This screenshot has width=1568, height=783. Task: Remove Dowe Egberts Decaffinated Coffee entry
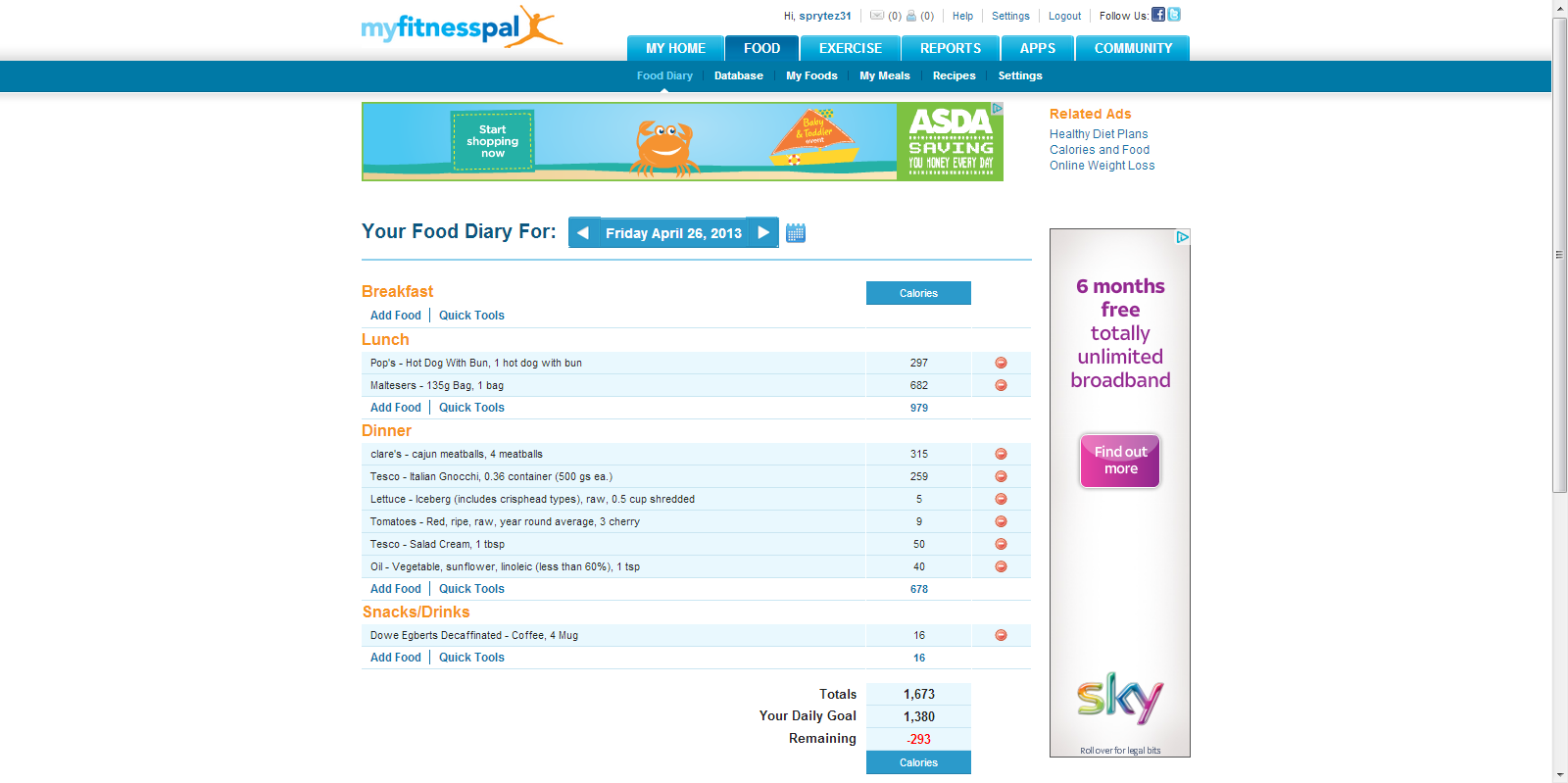1001,635
